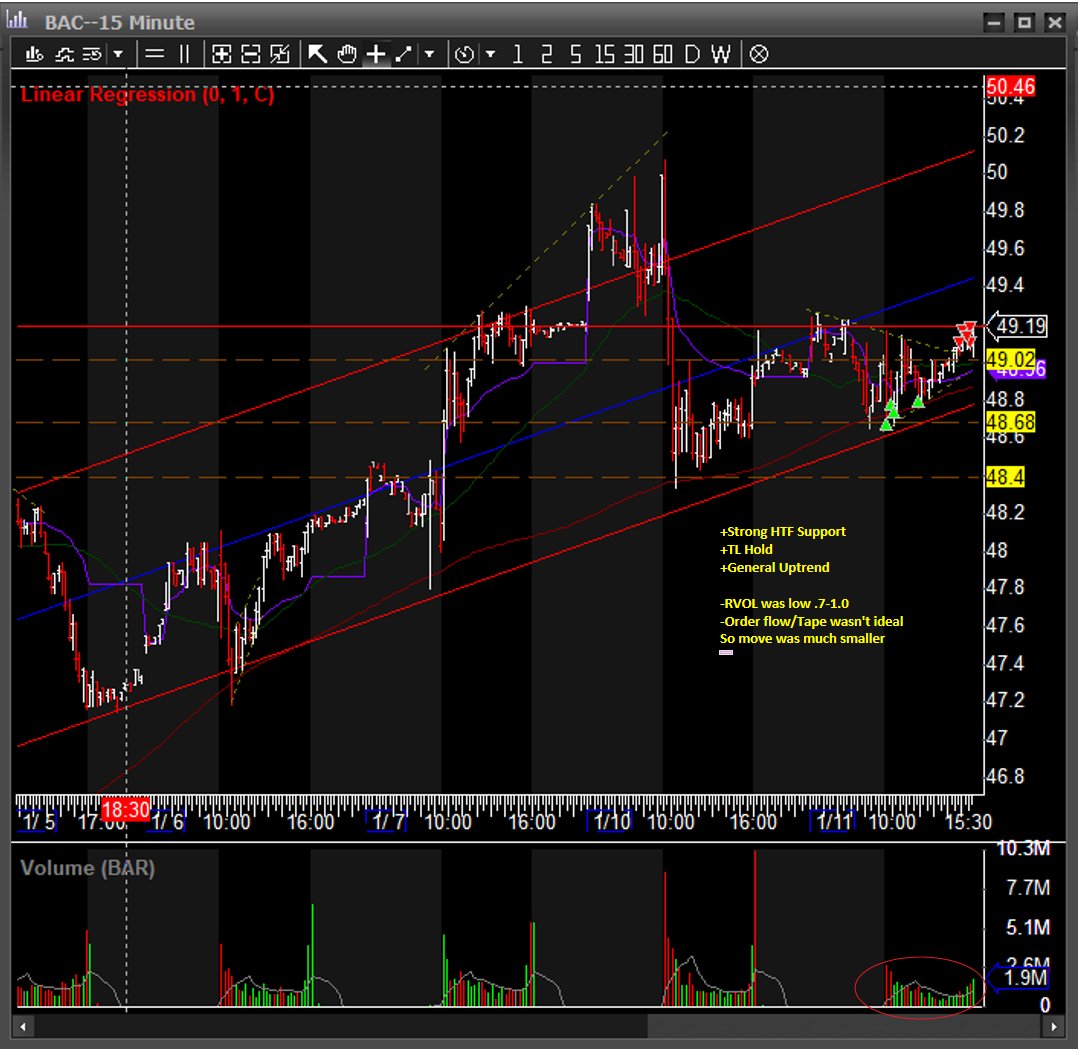Click the chart icon in title bar
1079x1051 pixels.
pyautogui.click(x=17, y=21)
